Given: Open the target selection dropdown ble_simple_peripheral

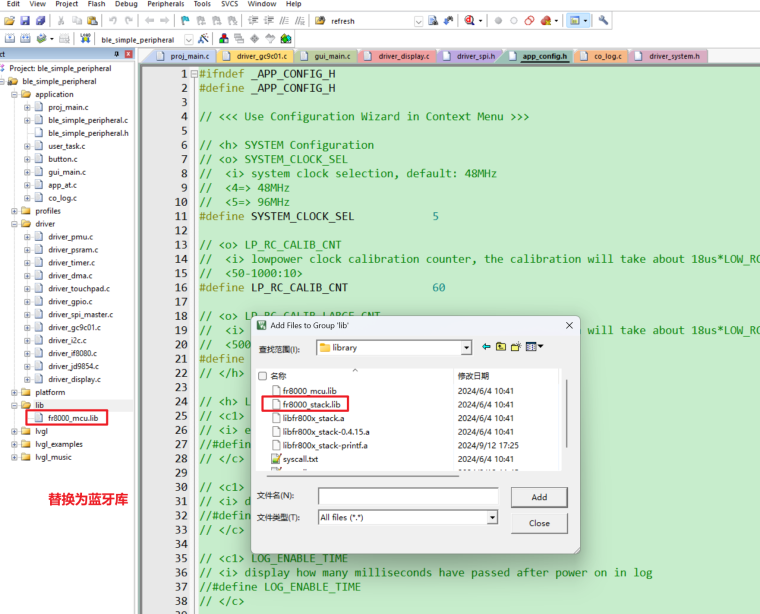Looking at the screenshot, I should 189,40.
